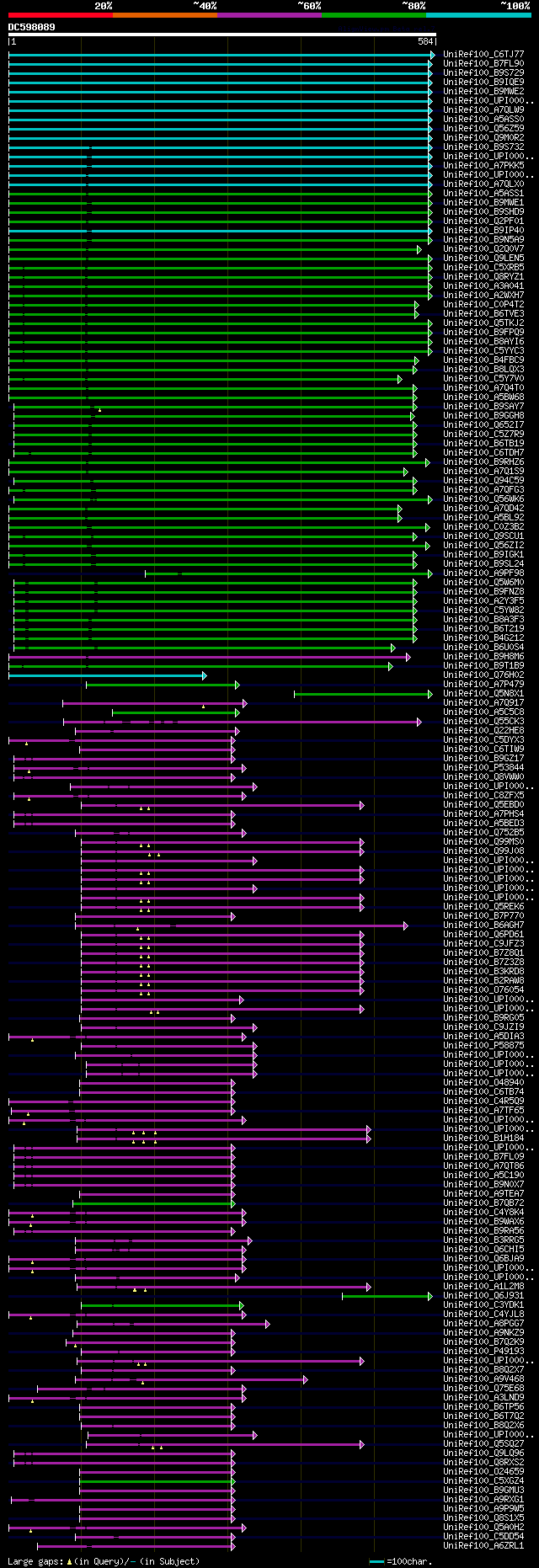Click cyan alignment bar for UniRef100_C6TJ77
The image size is (539, 1568).
pos(221,55)
